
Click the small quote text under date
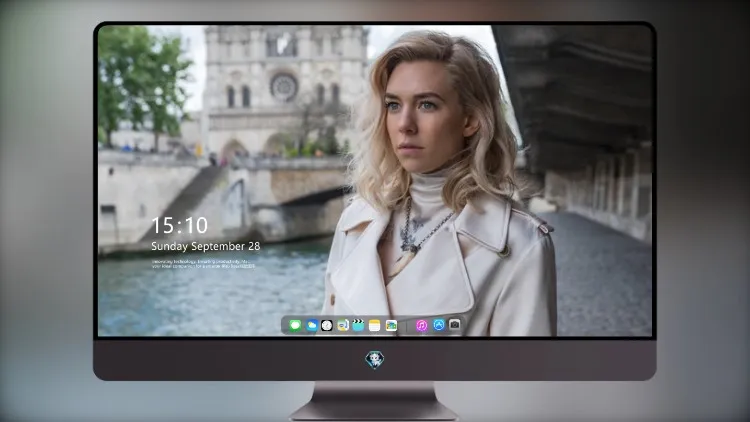coord(203,264)
